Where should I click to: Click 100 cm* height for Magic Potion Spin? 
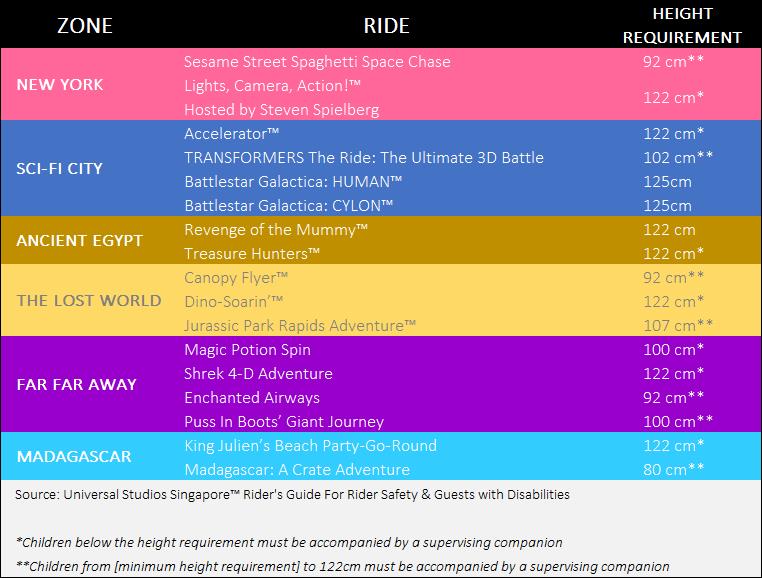pos(673,350)
